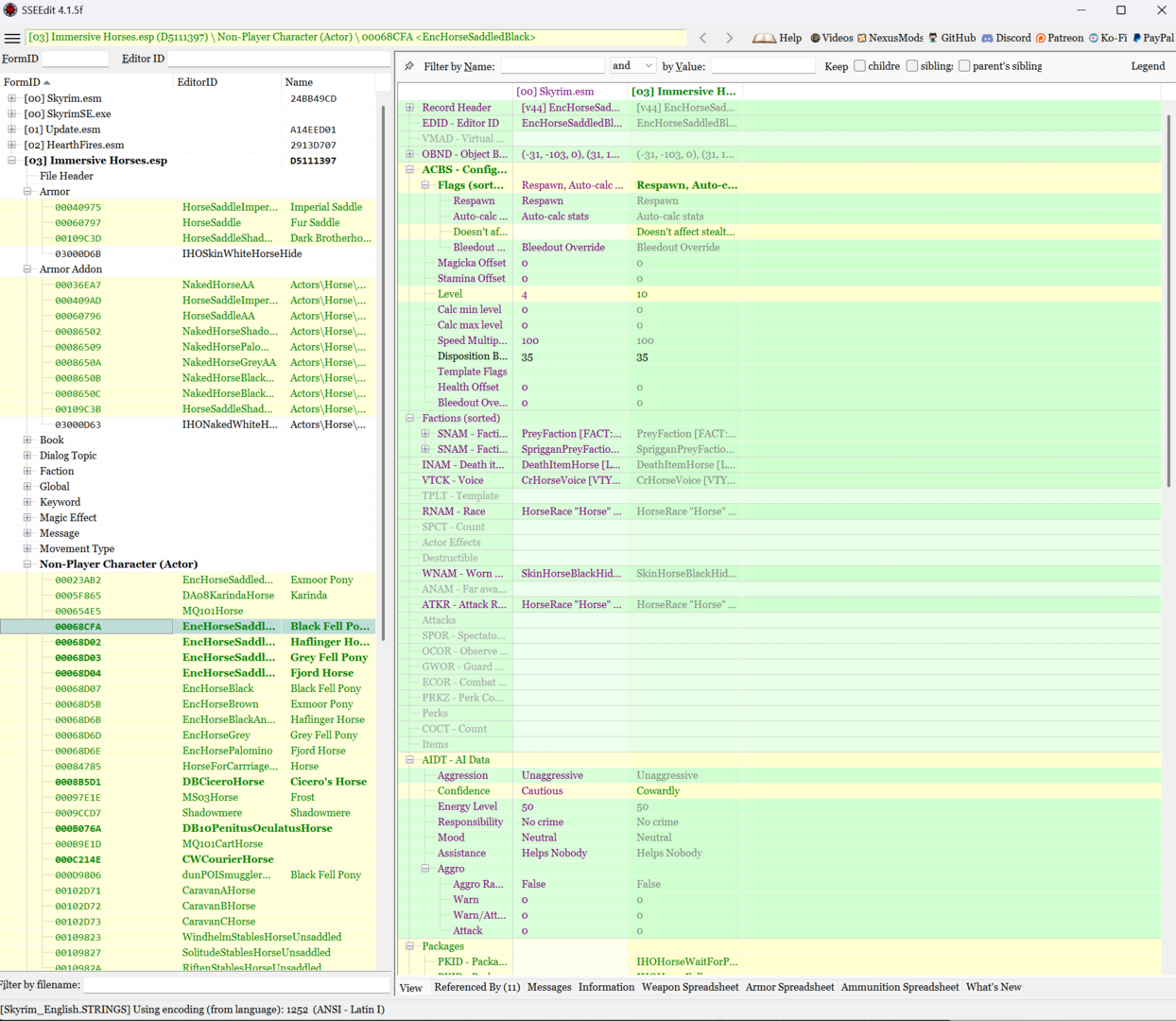
Task: Focus the by Value filter field
Action: coord(763,66)
